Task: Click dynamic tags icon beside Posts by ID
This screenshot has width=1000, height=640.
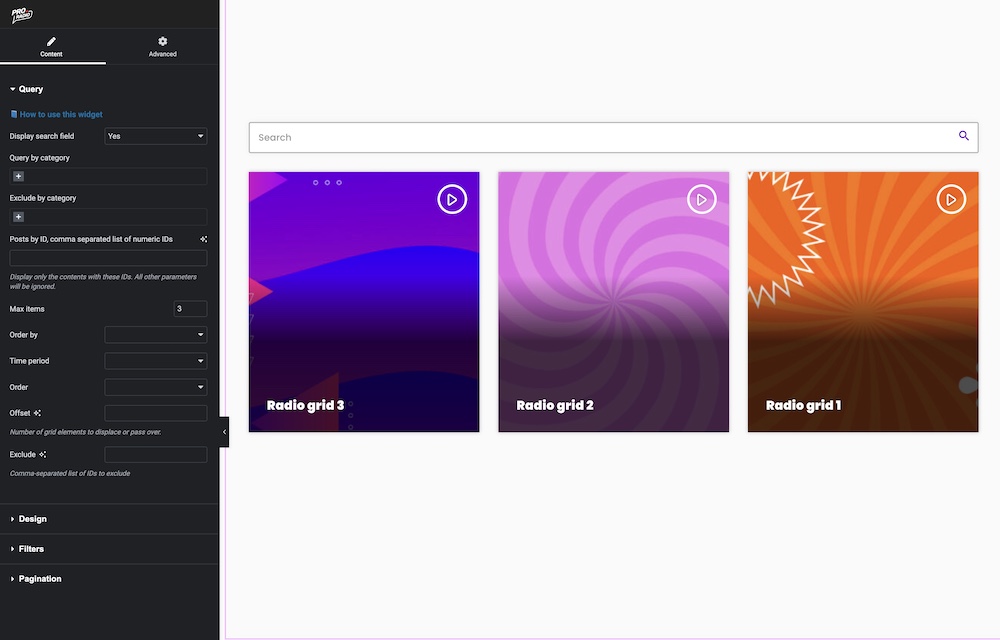Action: coord(203,239)
